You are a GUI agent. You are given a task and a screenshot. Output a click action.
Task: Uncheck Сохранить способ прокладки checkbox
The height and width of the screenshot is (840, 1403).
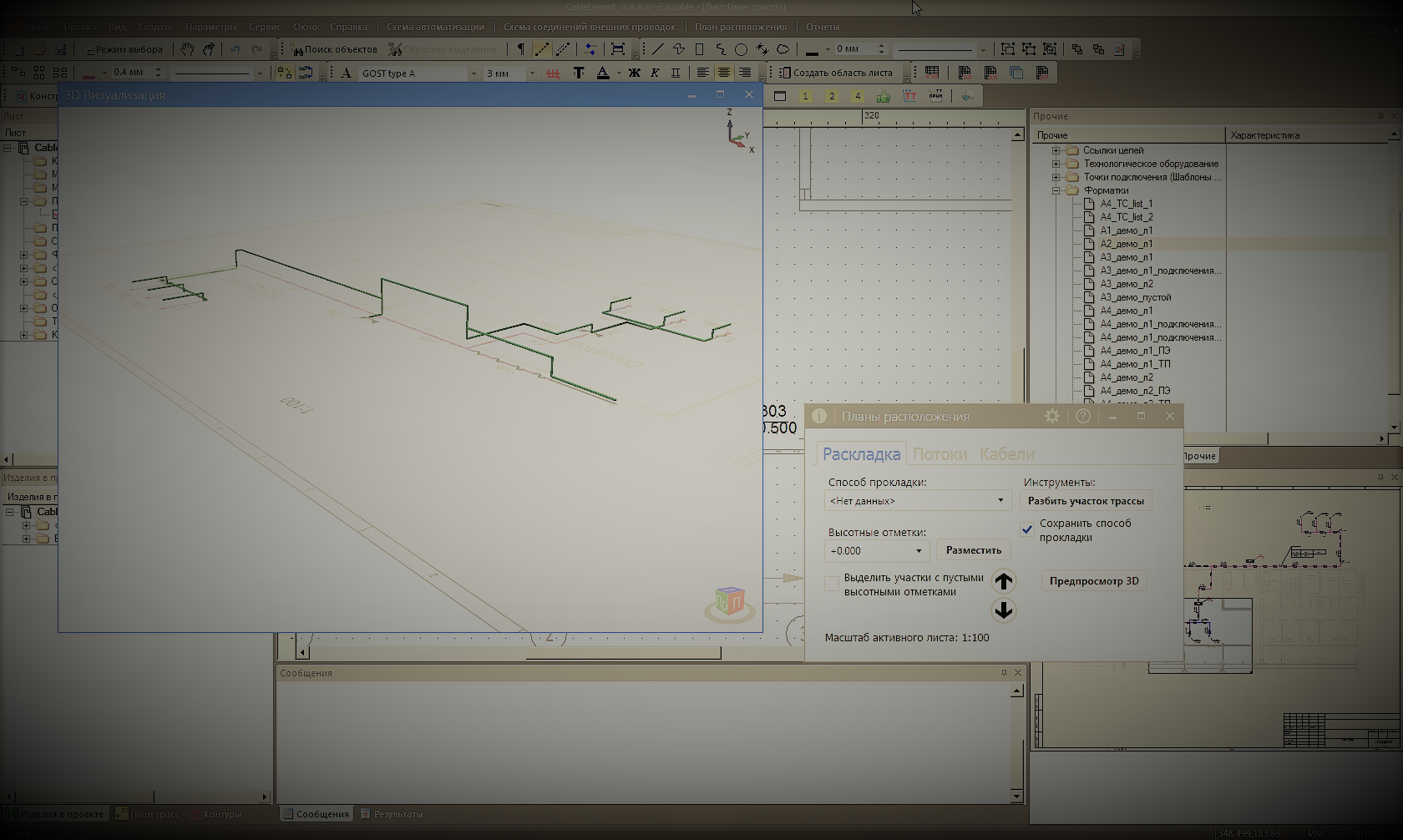1027,529
